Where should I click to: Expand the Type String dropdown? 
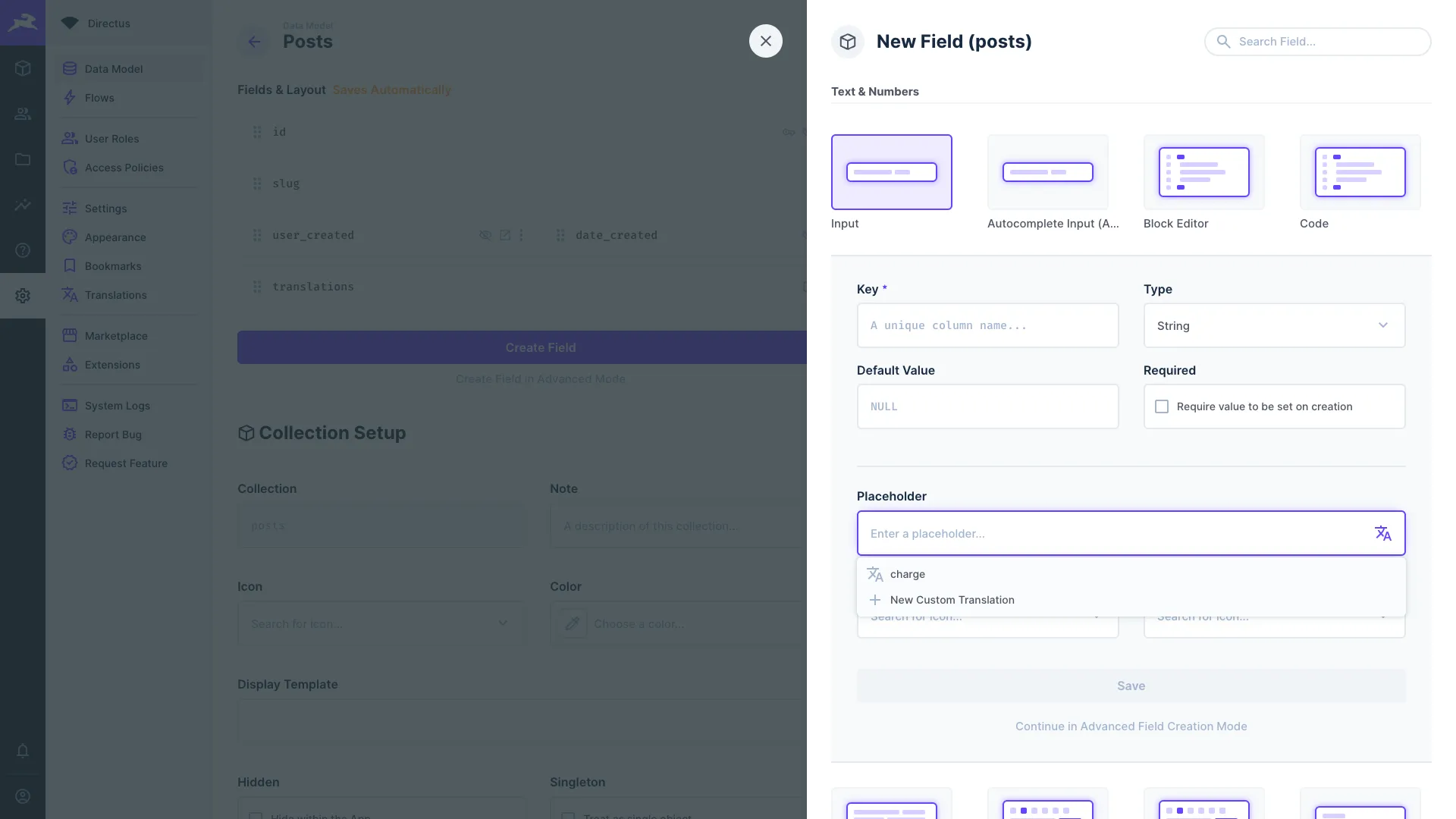[1274, 325]
